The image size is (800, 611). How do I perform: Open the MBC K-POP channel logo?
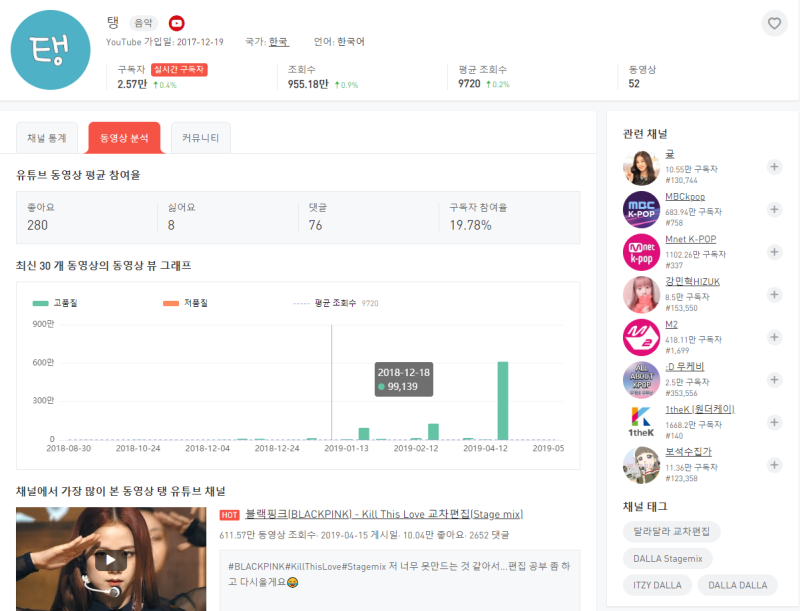[x=641, y=210]
